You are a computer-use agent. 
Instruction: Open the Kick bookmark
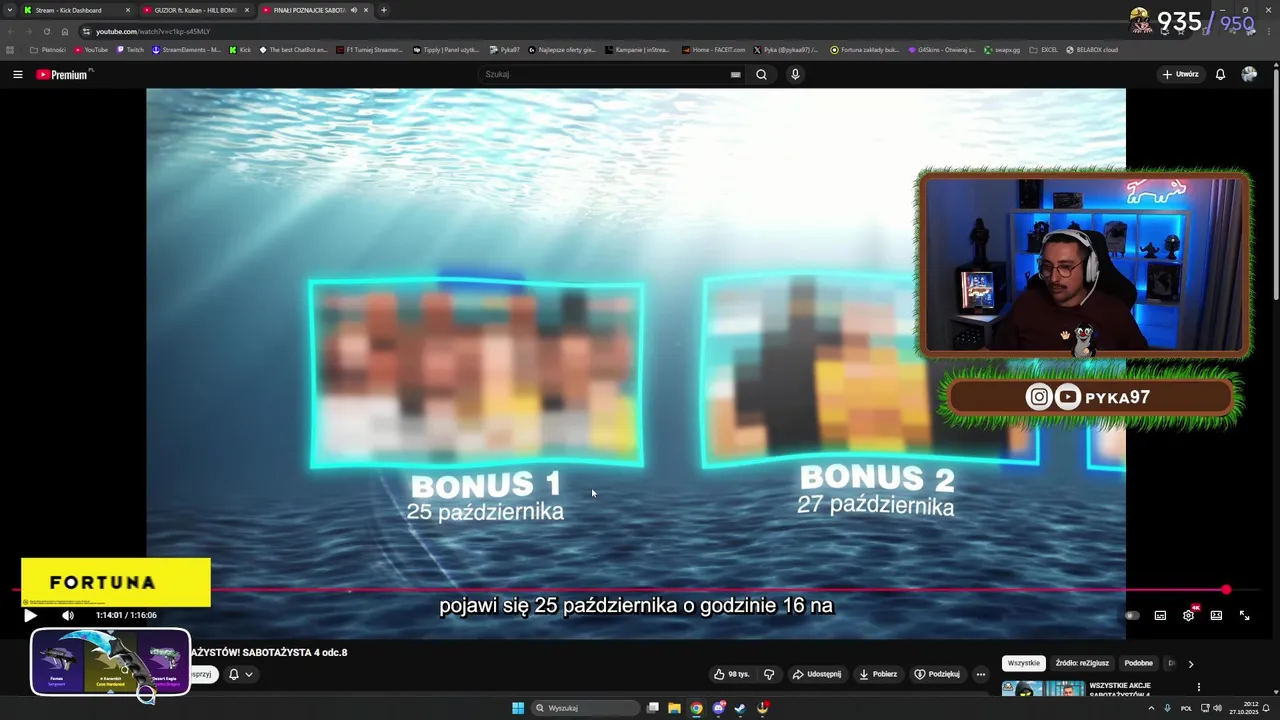[240, 49]
